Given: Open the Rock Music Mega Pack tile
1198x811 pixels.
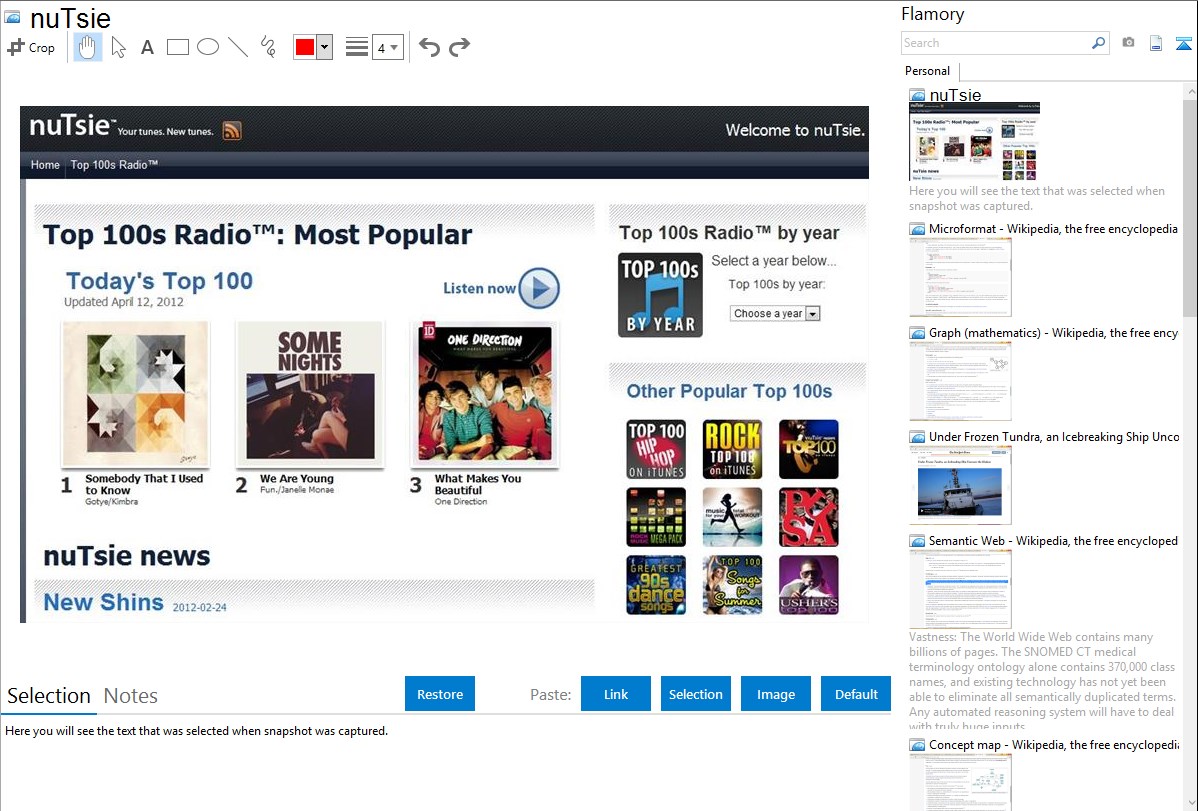Looking at the screenshot, I should coord(656,517).
